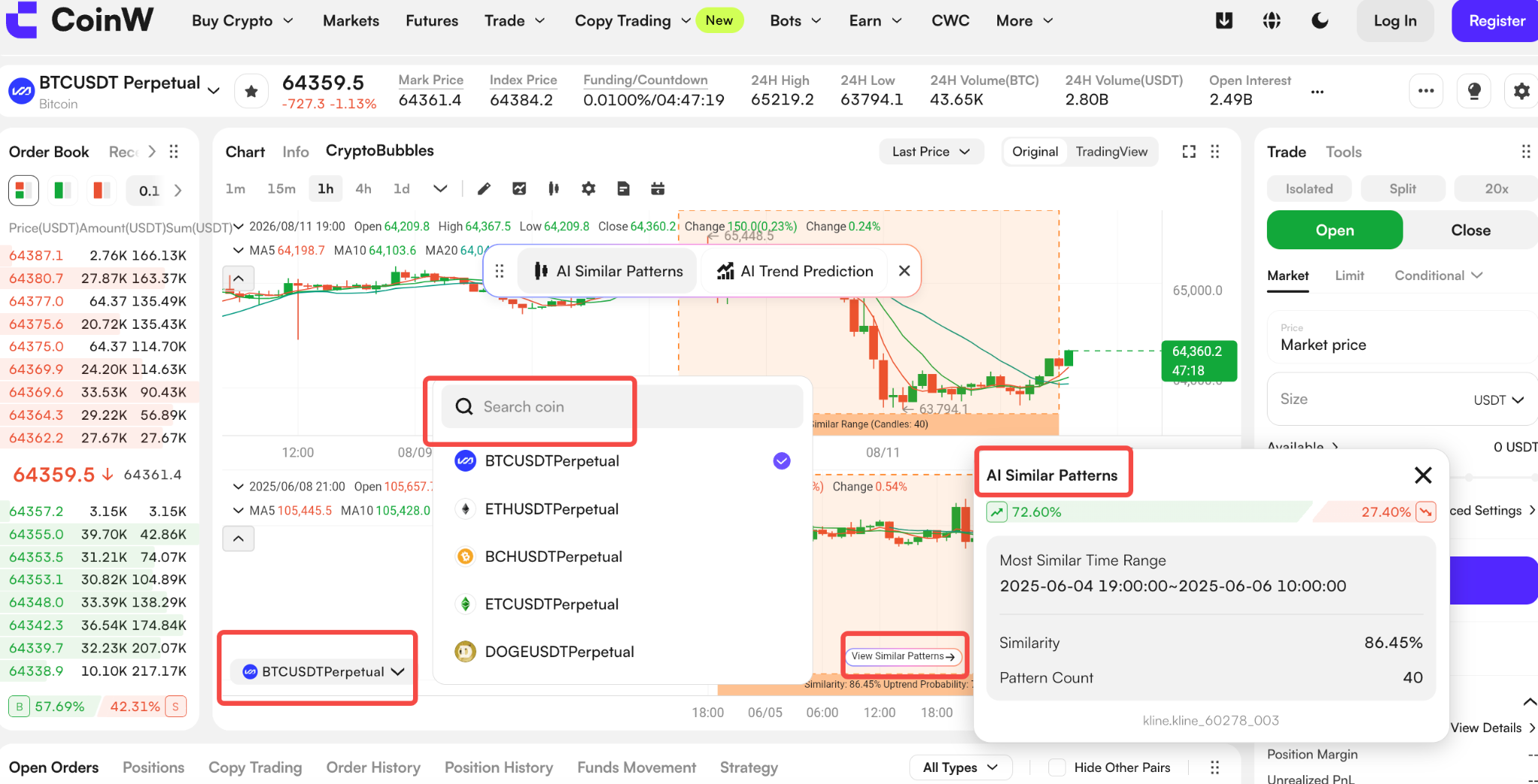The height and width of the screenshot is (784, 1538).
Task: Click the Register button
Action: [x=1496, y=21]
